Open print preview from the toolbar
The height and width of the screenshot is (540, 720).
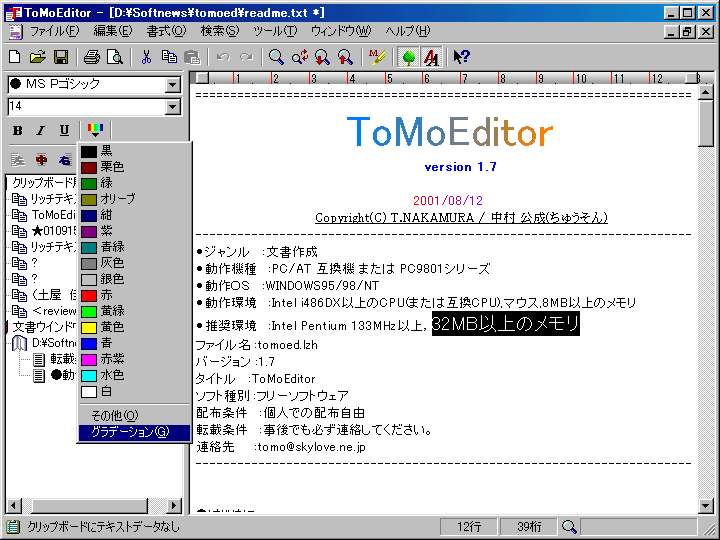coord(115,57)
